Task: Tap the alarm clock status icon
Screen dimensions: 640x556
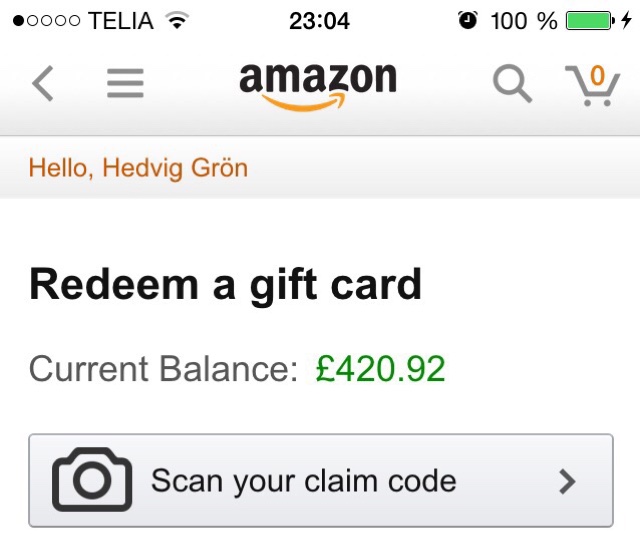Action: tap(468, 20)
